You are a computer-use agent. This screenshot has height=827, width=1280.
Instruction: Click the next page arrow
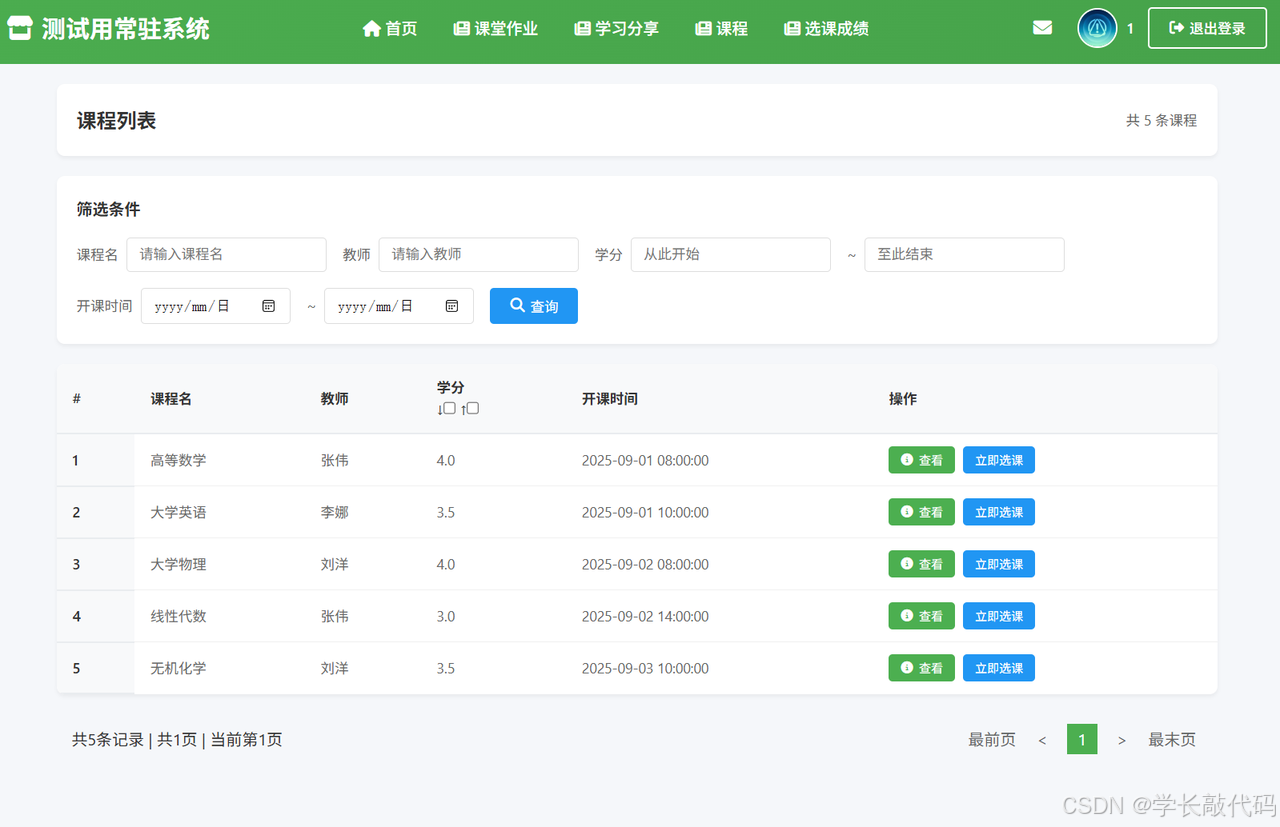[x=1121, y=739]
